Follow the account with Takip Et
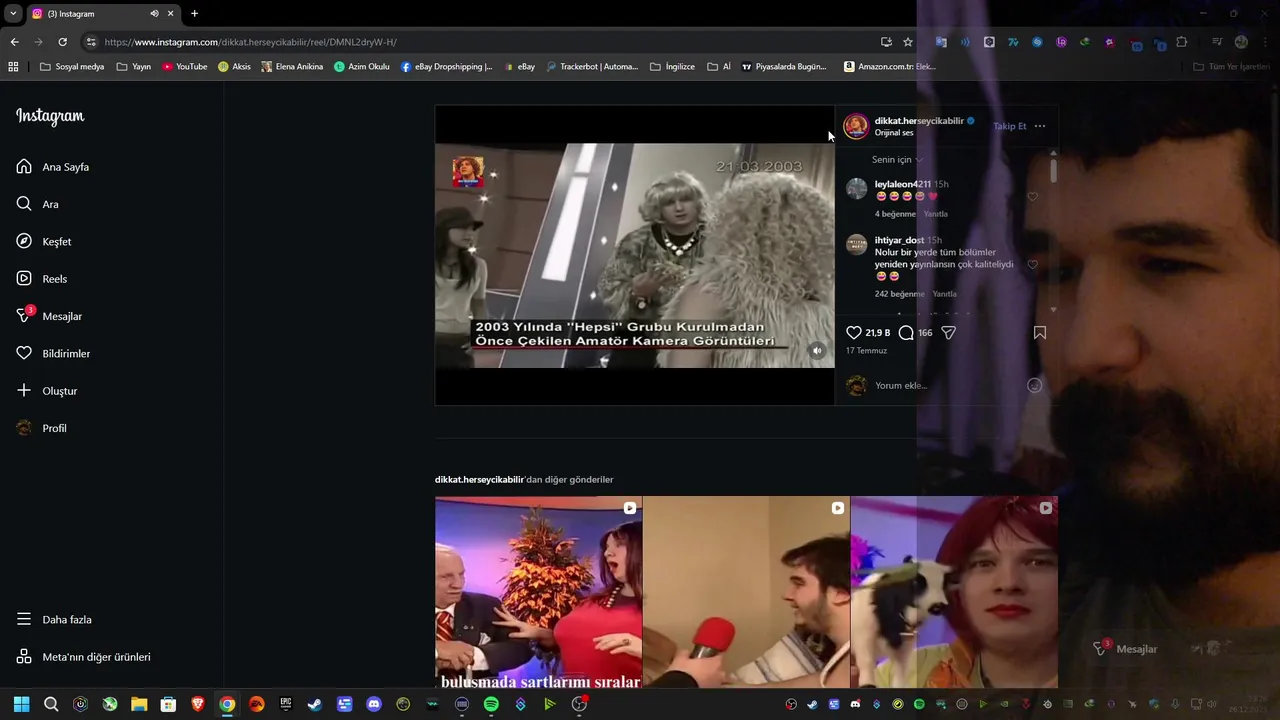Viewport: 1280px width, 720px height. (1009, 126)
